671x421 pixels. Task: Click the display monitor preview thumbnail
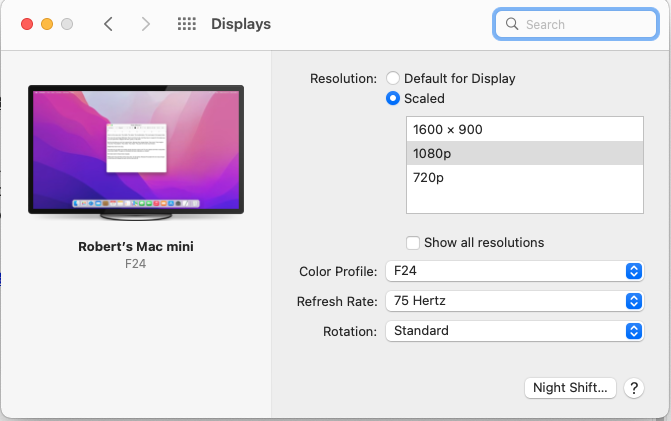pyautogui.click(x=136, y=150)
